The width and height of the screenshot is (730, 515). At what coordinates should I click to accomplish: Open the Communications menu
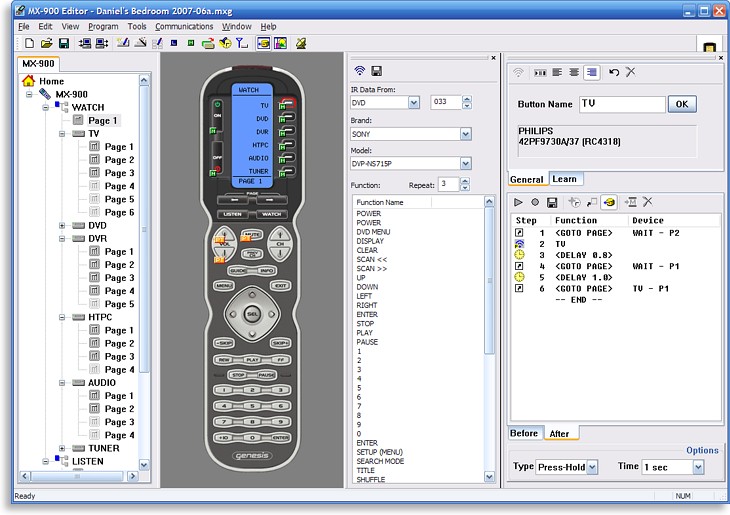(184, 27)
